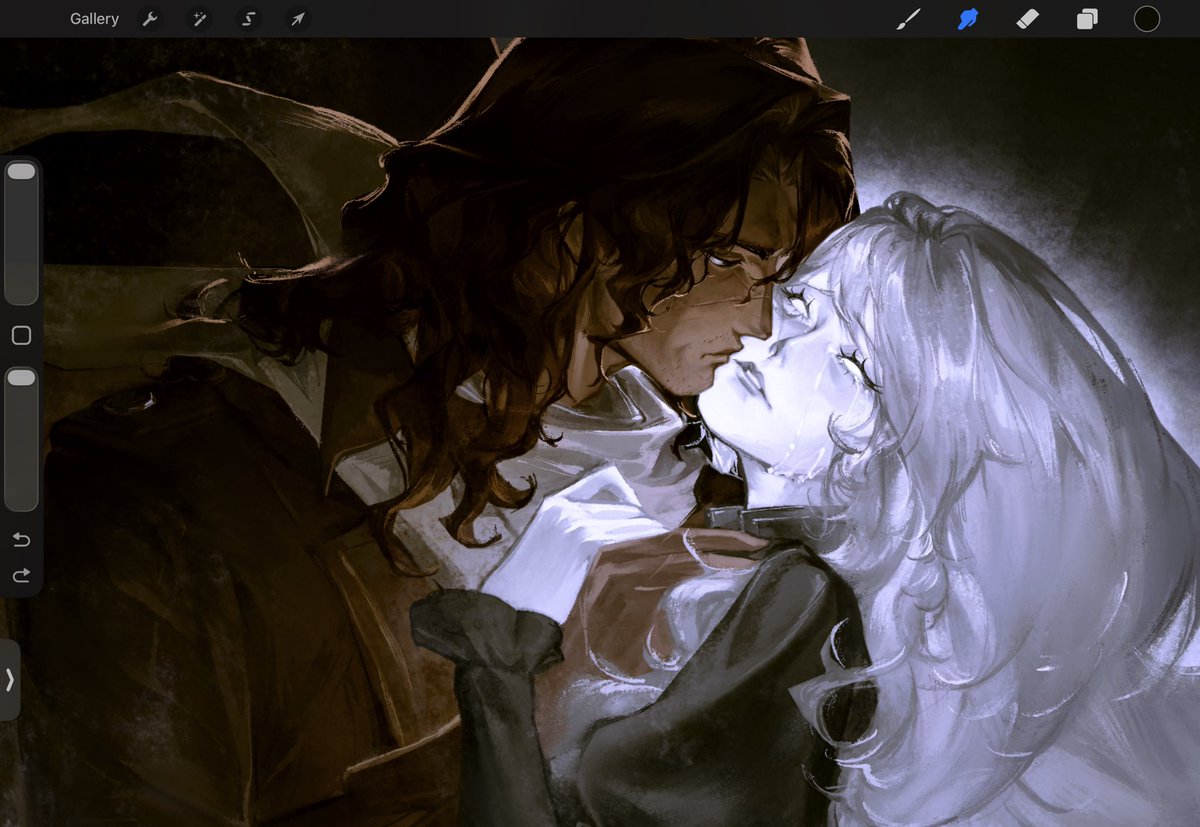The width and height of the screenshot is (1200, 827).
Task: Open the active color picker
Action: [1146, 19]
